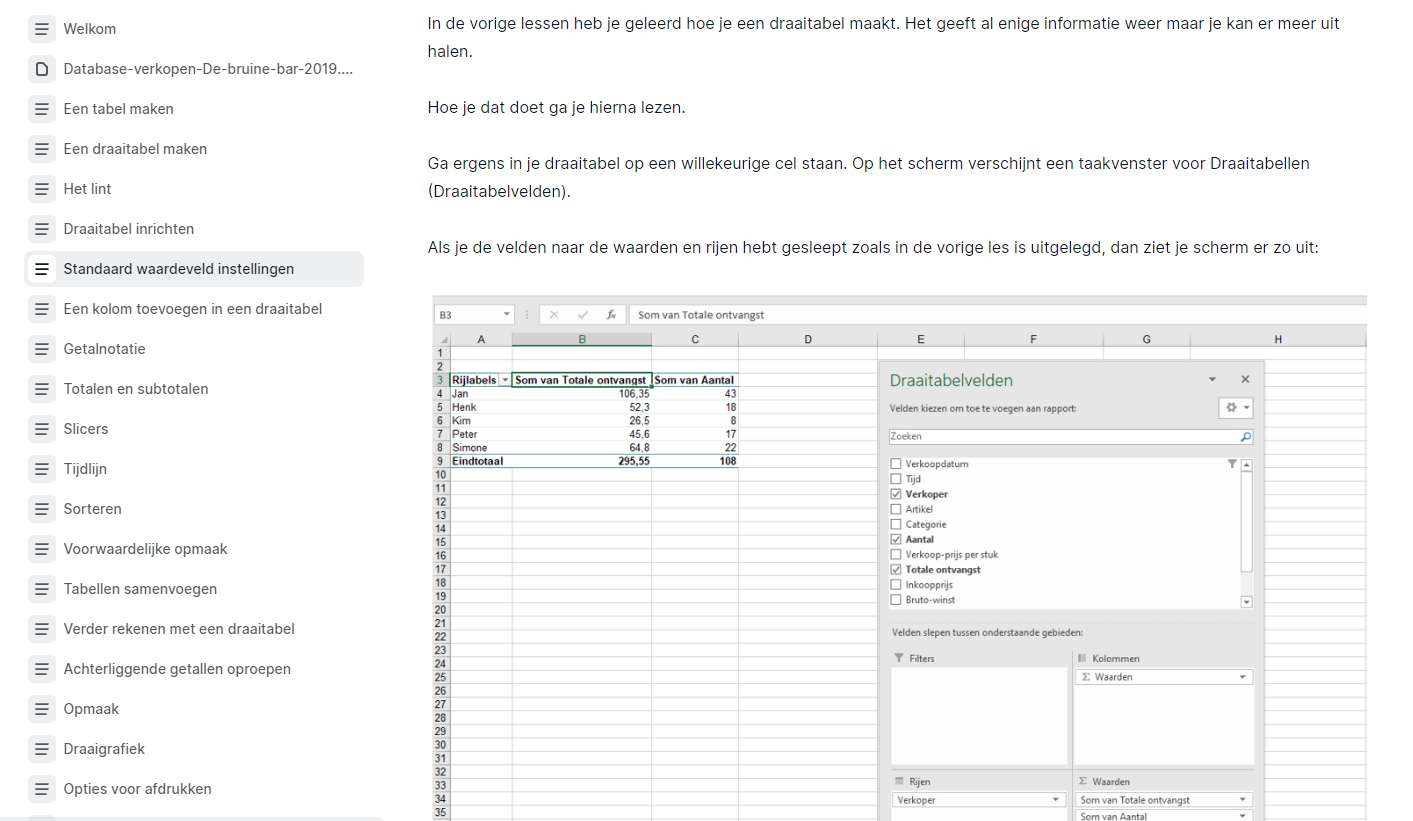Click the icon beside Opmaak lesson
The width and height of the screenshot is (1413, 821).
[x=41, y=709]
